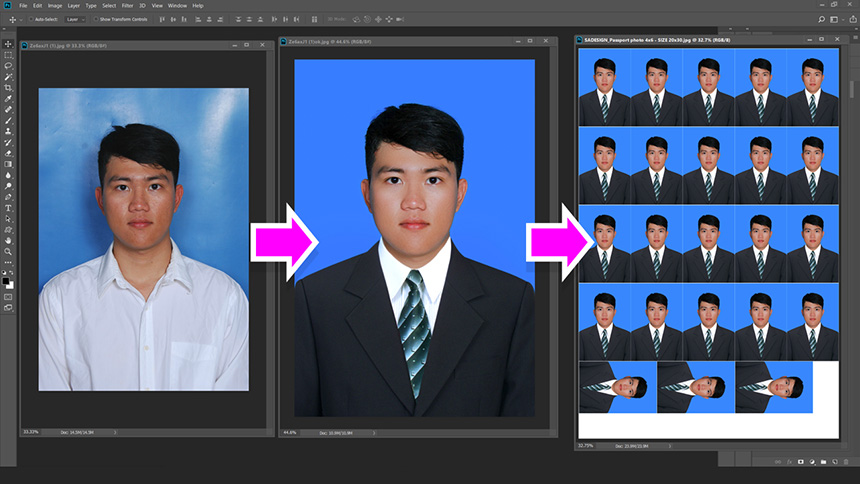Image resolution: width=860 pixels, height=484 pixels.
Task: Select the Zoom tool
Action: point(8,251)
